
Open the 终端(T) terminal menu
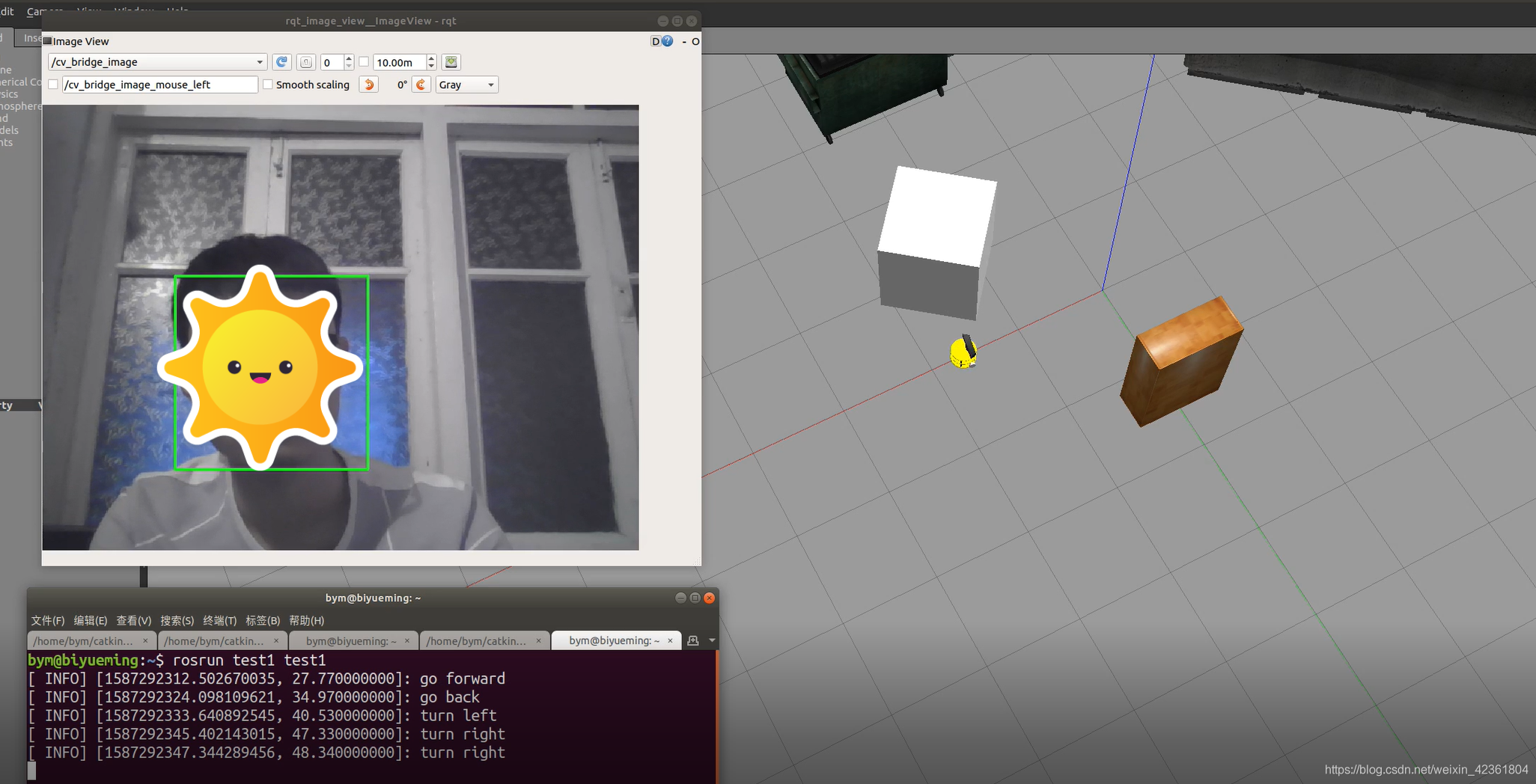pos(219,620)
